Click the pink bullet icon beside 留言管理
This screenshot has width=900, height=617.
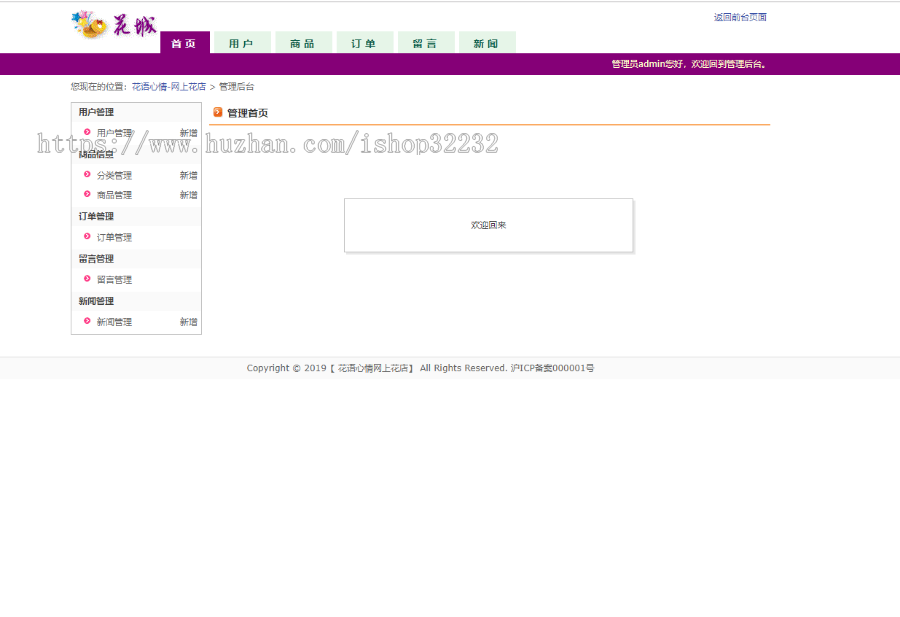click(x=87, y=279)
